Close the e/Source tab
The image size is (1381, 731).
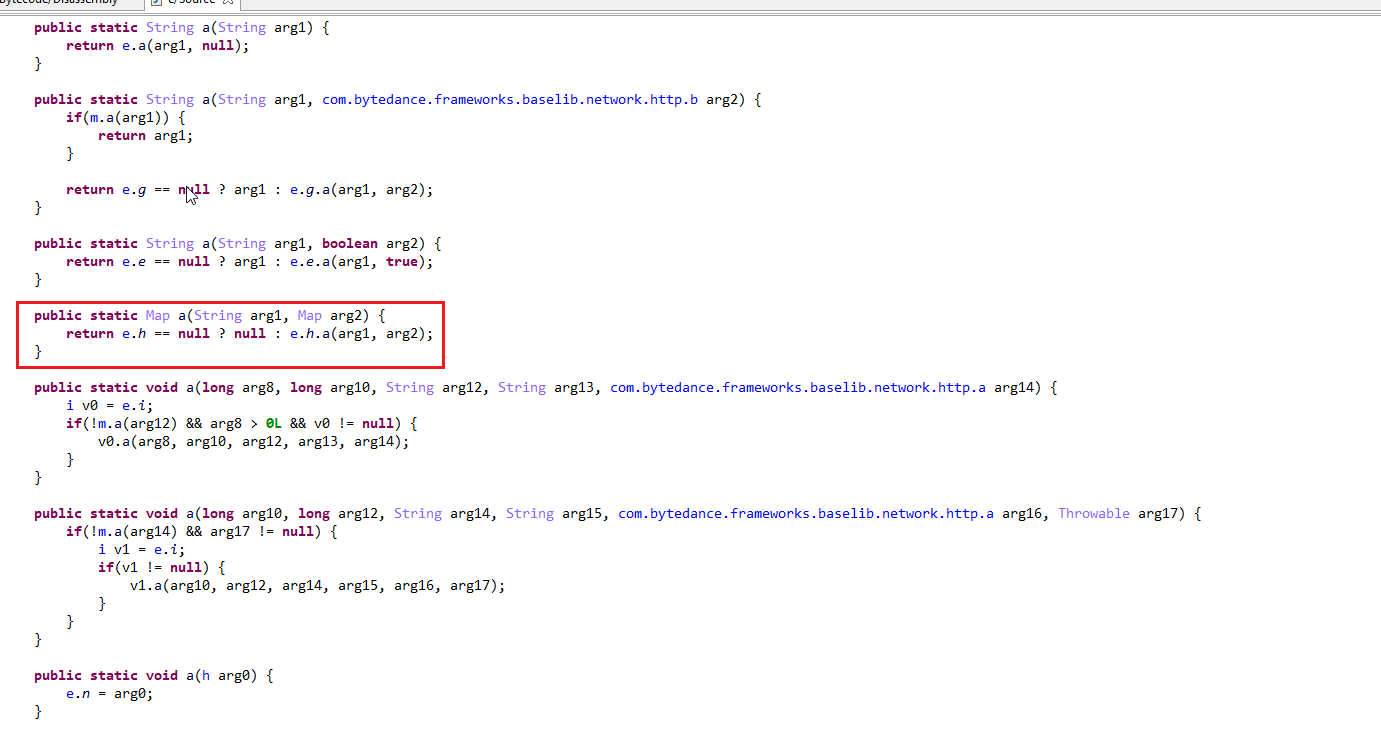228,3
